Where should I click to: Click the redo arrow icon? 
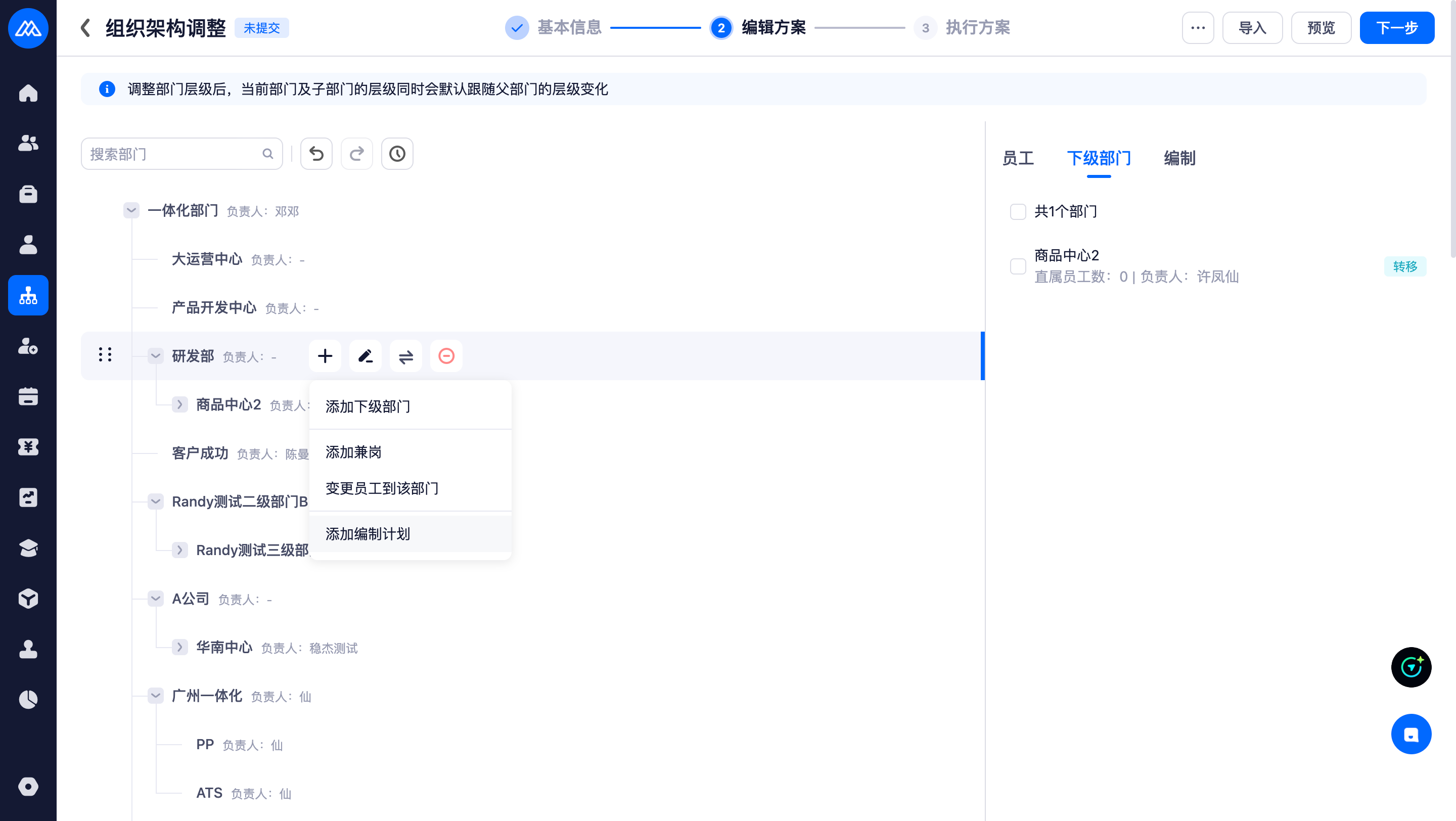pyautogui.click(x=356, y=154)
